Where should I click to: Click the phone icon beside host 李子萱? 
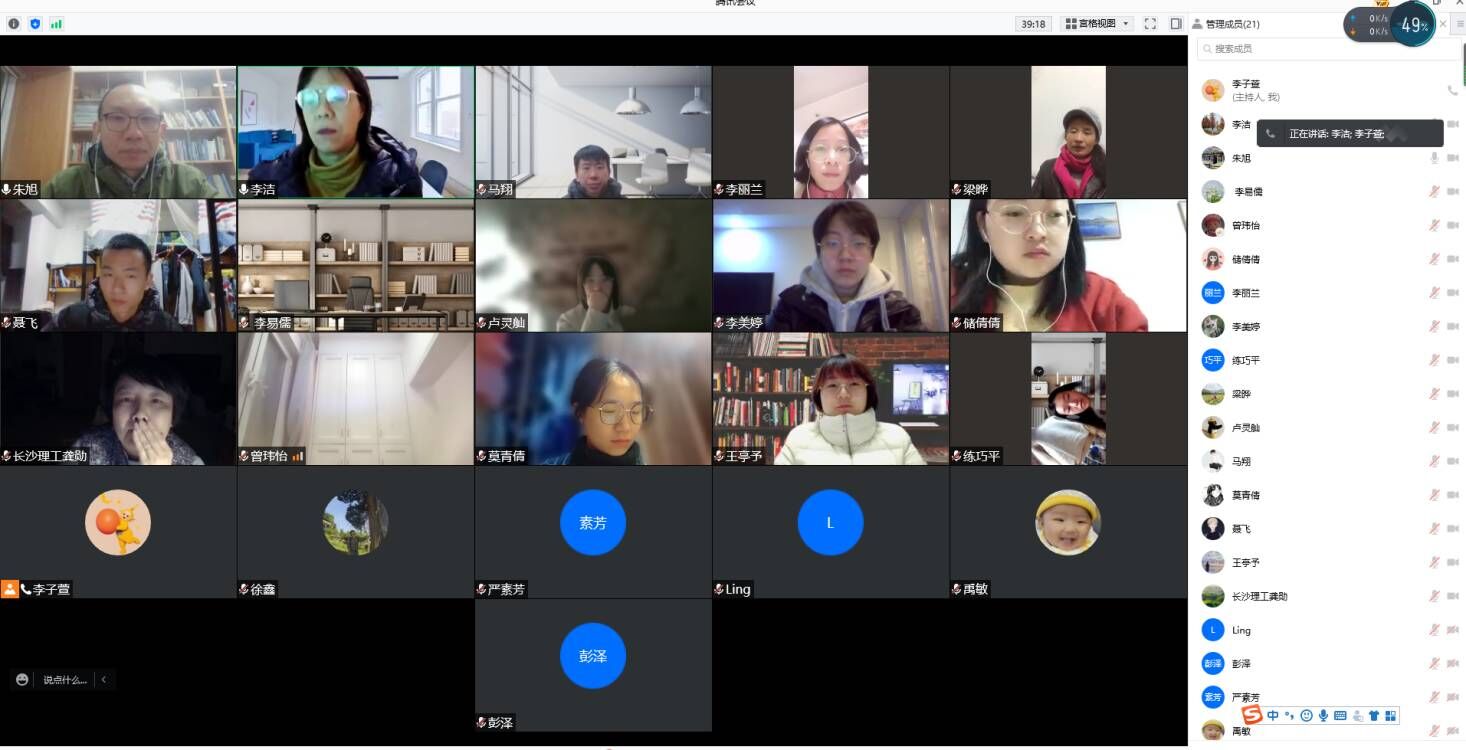coord(1452,91)
